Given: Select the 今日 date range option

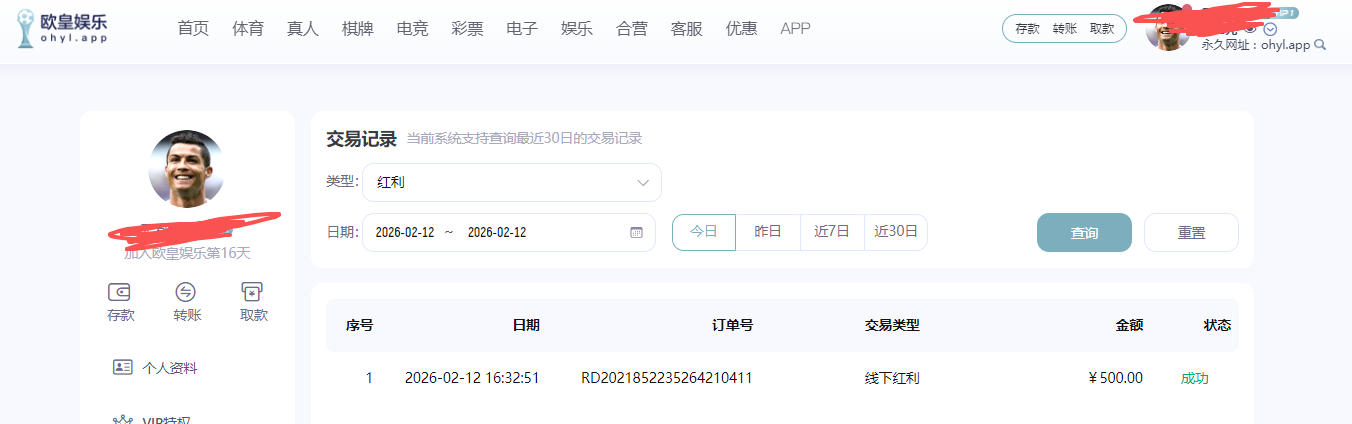Looking at the screenshot, I should click(x=704, y=232).
